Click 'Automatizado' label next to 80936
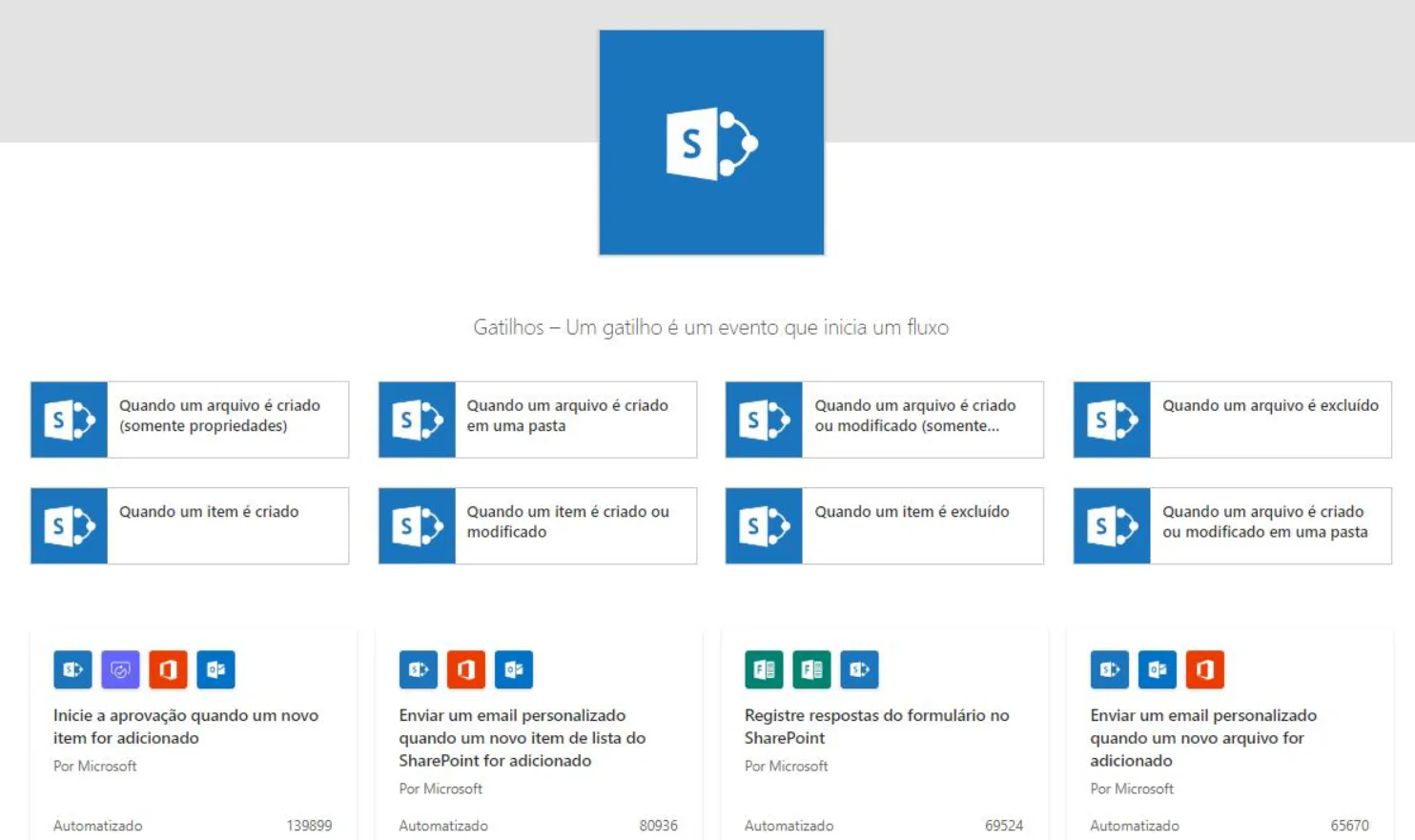1415x840 pixels. [443, 826]
